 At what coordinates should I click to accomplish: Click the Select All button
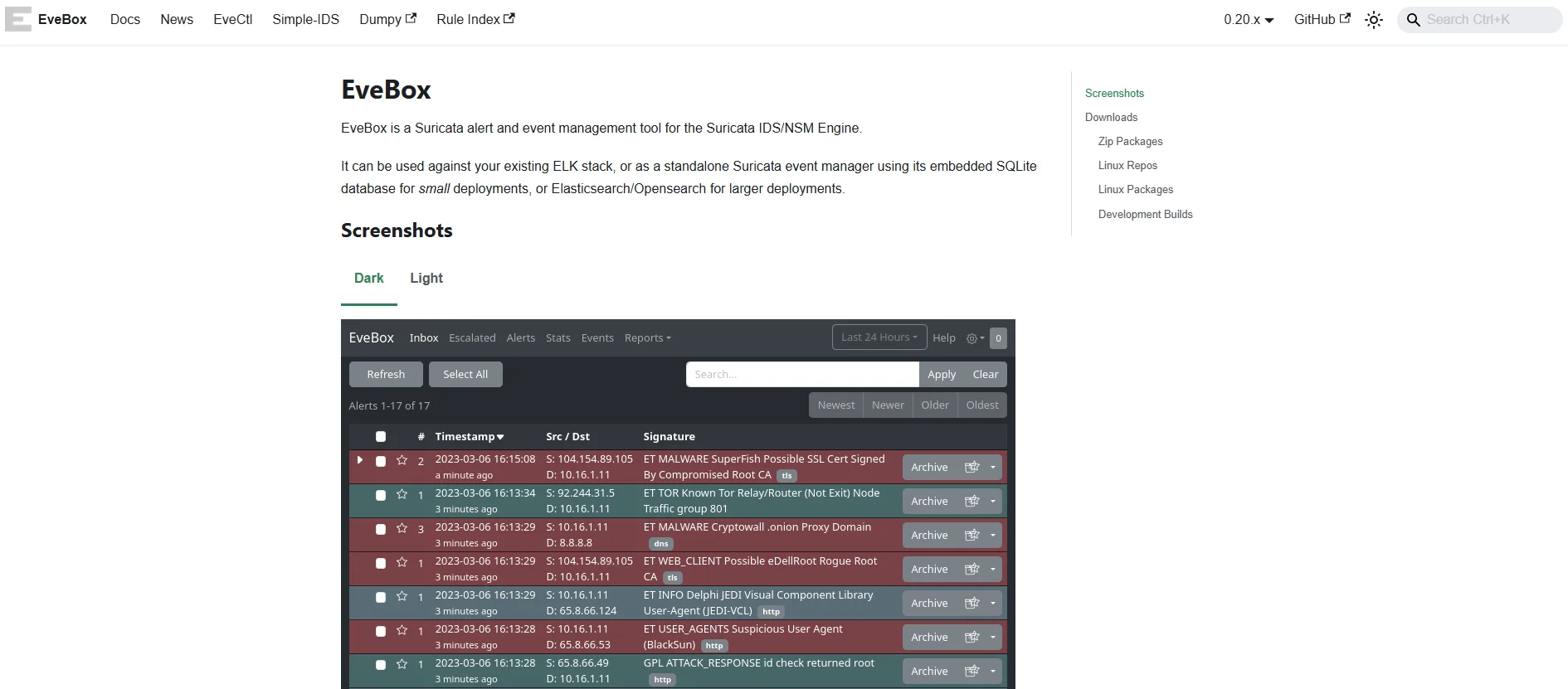(x=465, y=375)
